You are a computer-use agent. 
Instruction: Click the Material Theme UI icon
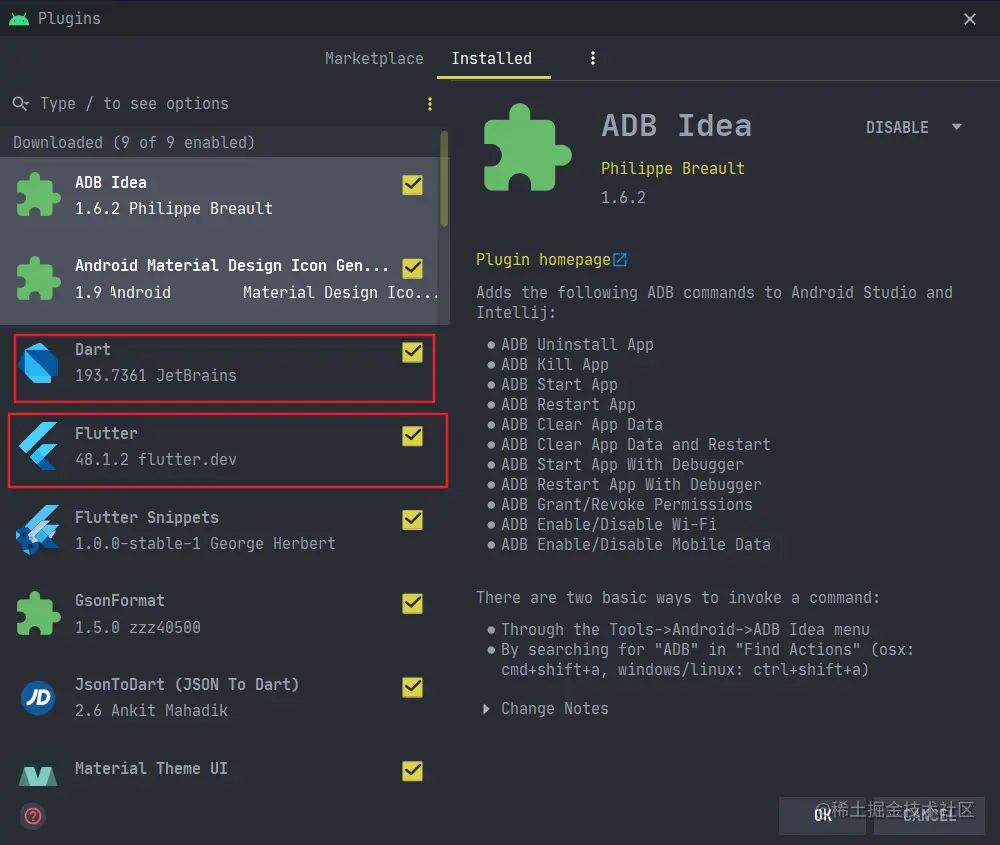pos(38,775)
